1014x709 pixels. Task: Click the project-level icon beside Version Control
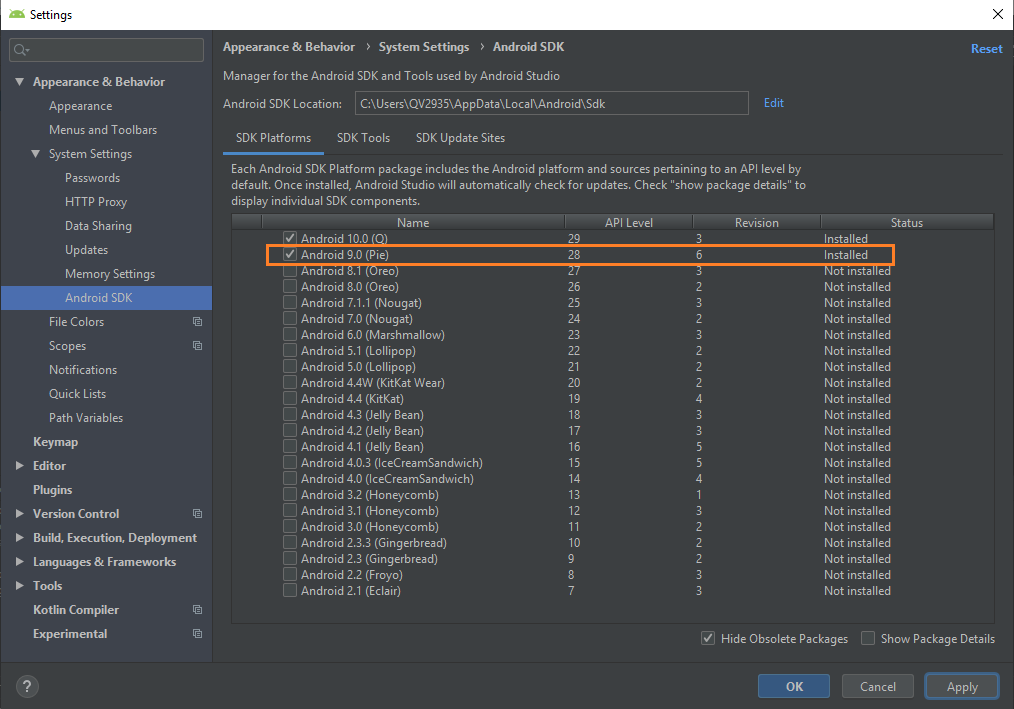pyautogui.click(x=197, y=514)
